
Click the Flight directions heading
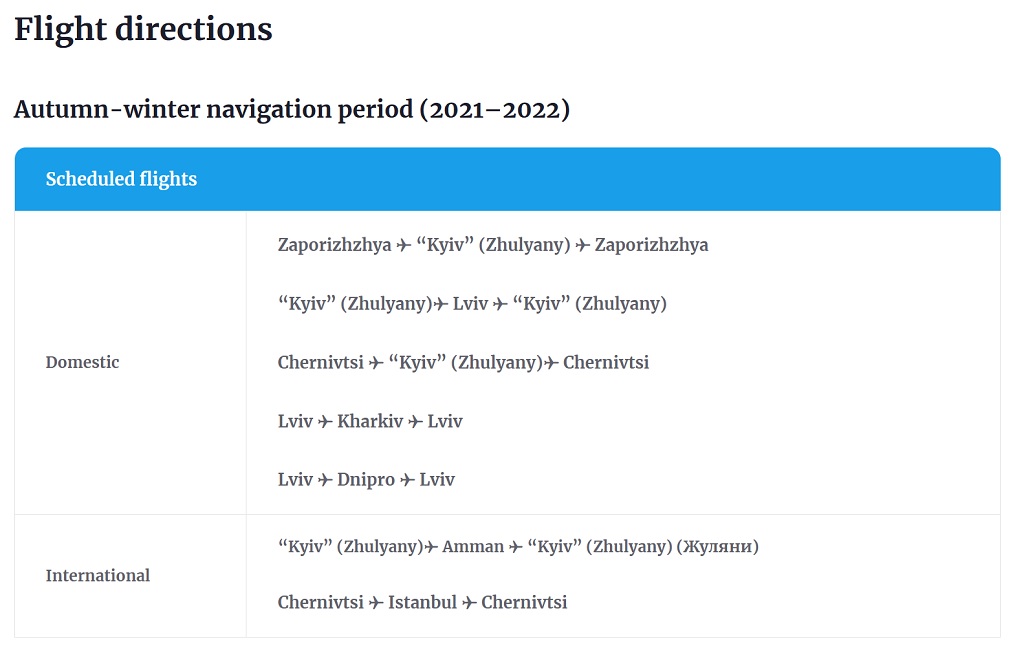[144, 29]
